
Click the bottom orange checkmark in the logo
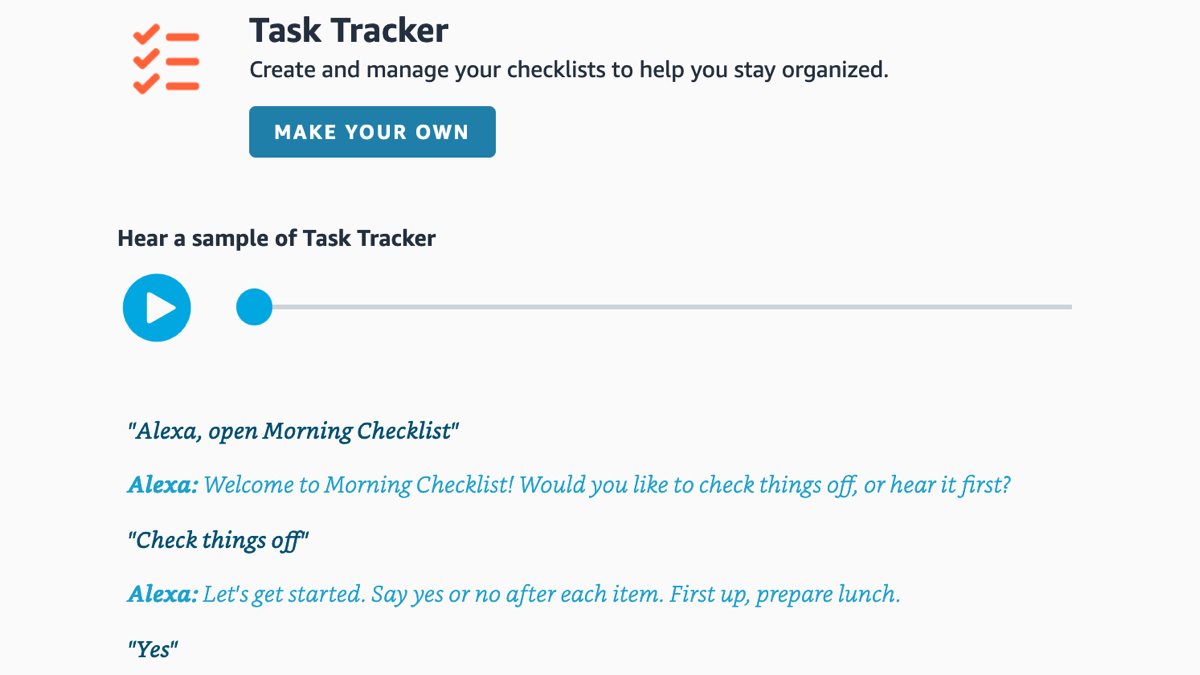point(146,85)
